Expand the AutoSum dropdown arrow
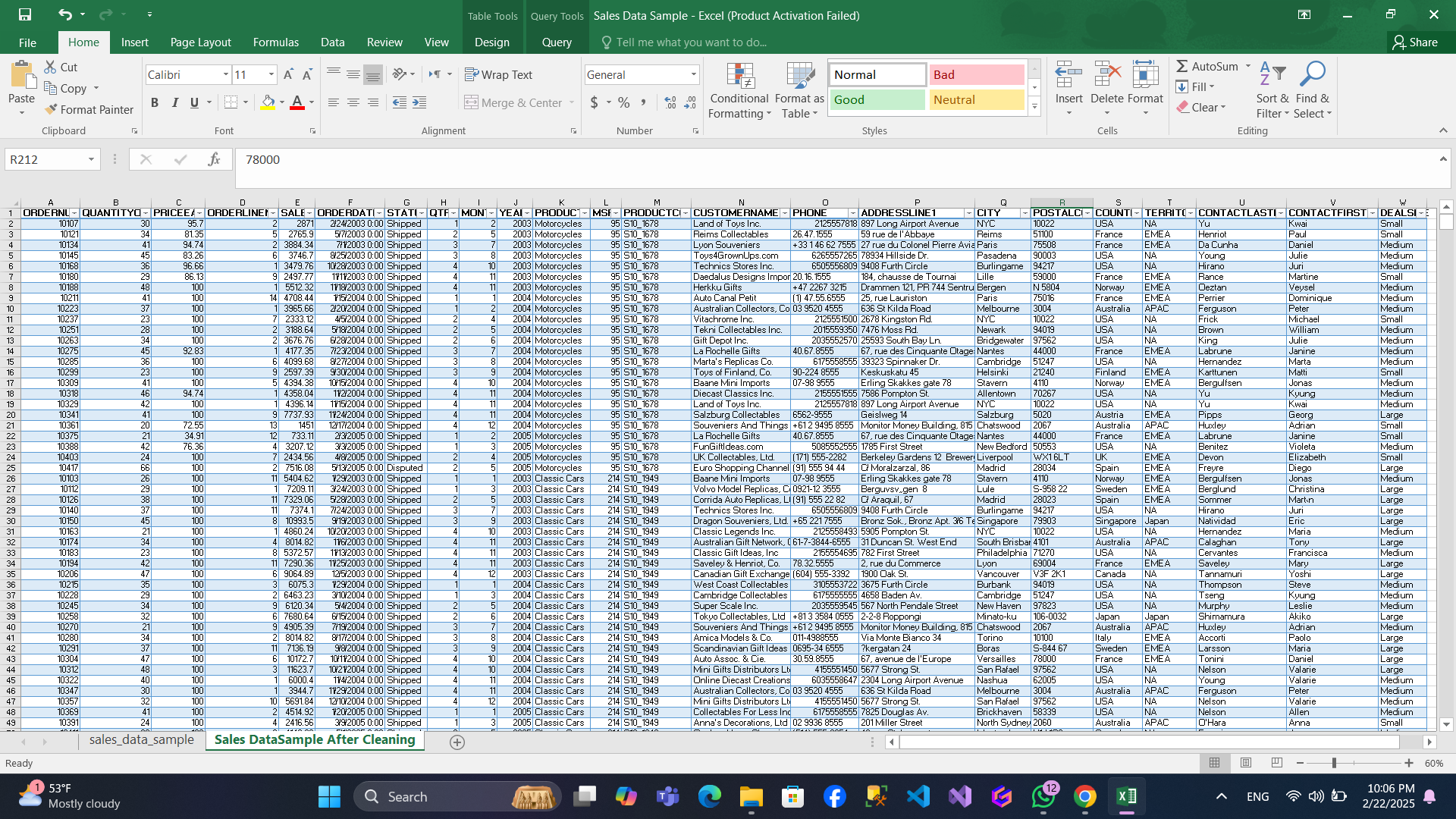Image resolution: width=1456 pixels, height=819 pixels. tap(1248, 67)
